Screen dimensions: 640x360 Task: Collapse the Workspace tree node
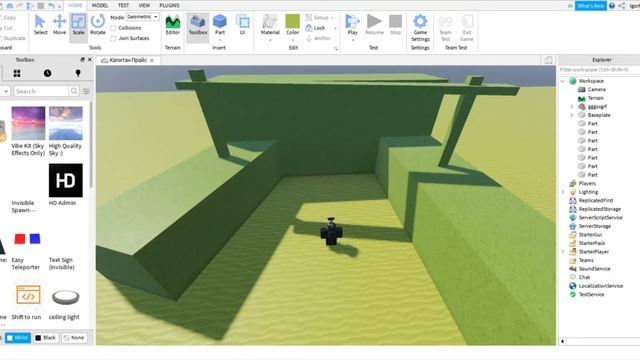pyautogui.click(x=562, y=81)
